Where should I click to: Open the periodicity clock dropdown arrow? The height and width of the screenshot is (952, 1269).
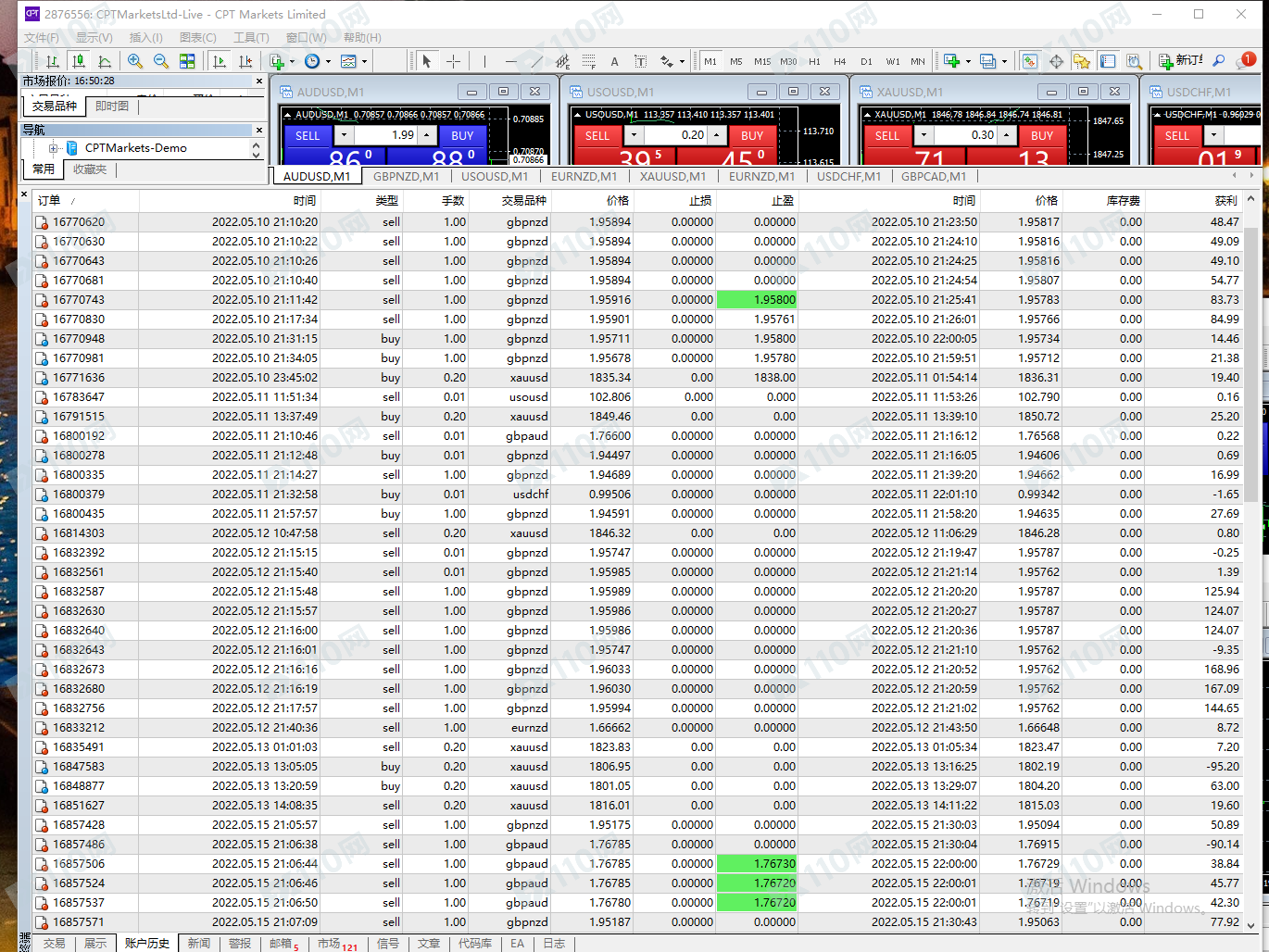tap(328, 62)
